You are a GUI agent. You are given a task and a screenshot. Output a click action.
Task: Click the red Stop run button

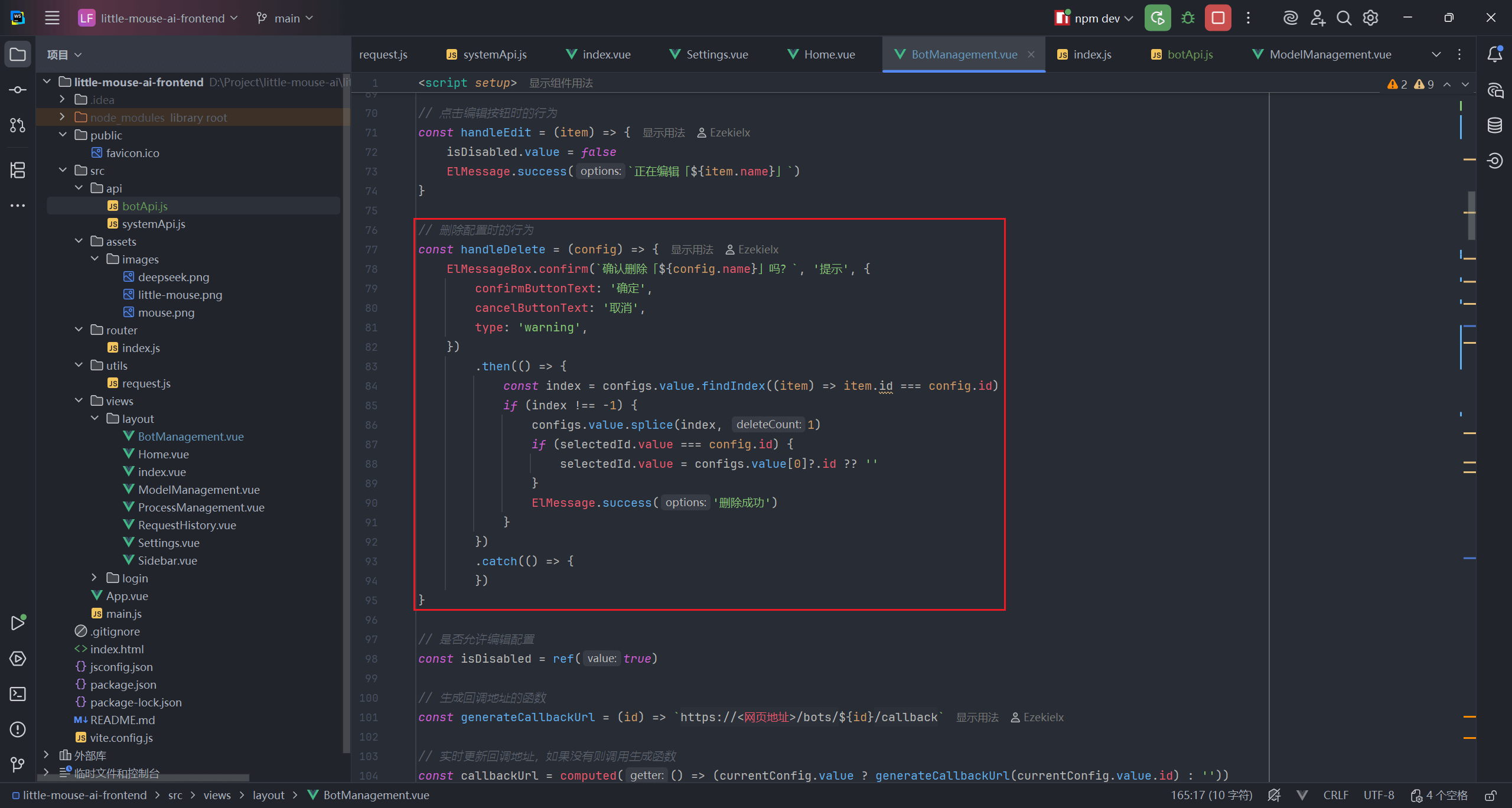pos(1218,18)
